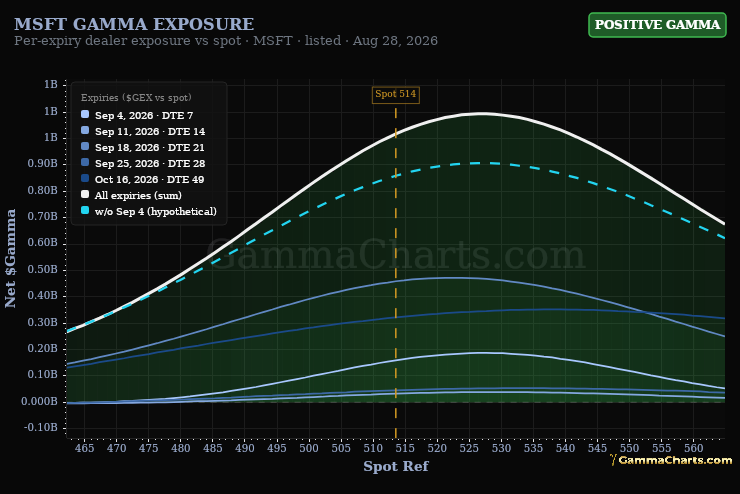Image resolution: width=740 pixels, height=494 pixels.
Task: Click the 555 x-axis tick label
Action: 662,448
